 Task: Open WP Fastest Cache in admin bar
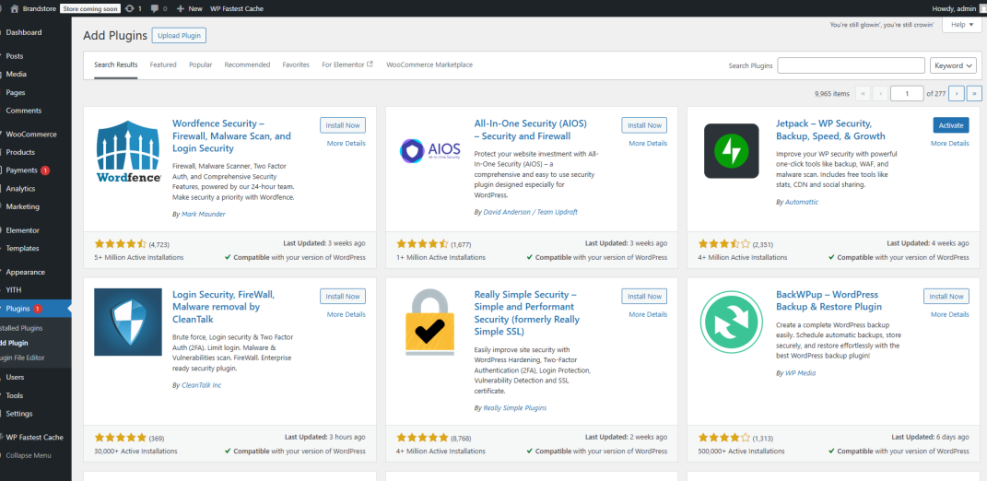point(237,9)
